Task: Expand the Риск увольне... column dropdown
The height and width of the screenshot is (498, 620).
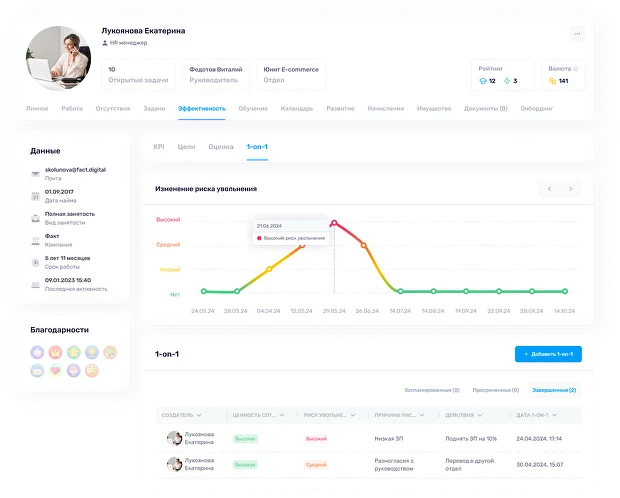Action: tap(353, 415)
